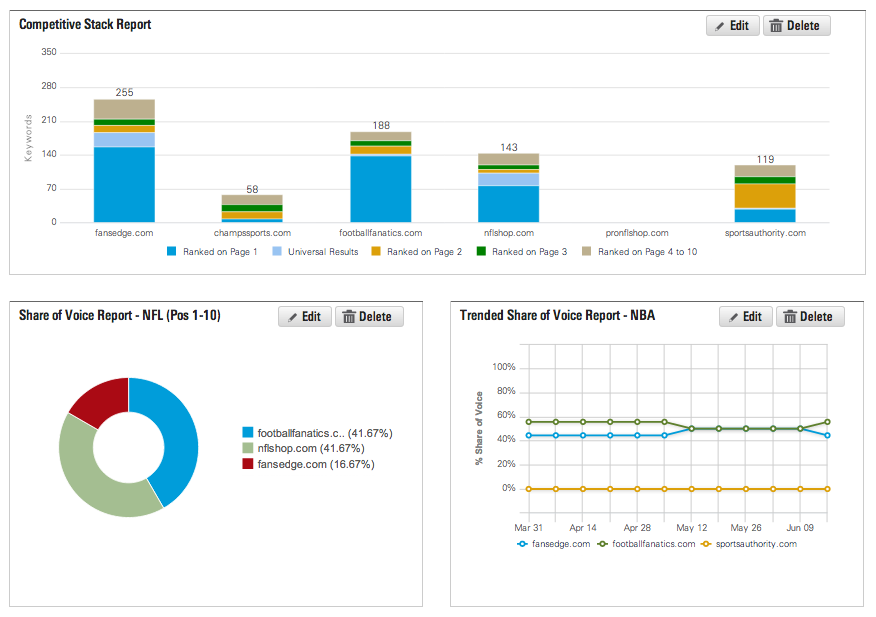Viewport: 876px width, 617px height.
Task: Click the fansedge.com stacked bar
Action: pyautogui.click(x=124, y=170)
